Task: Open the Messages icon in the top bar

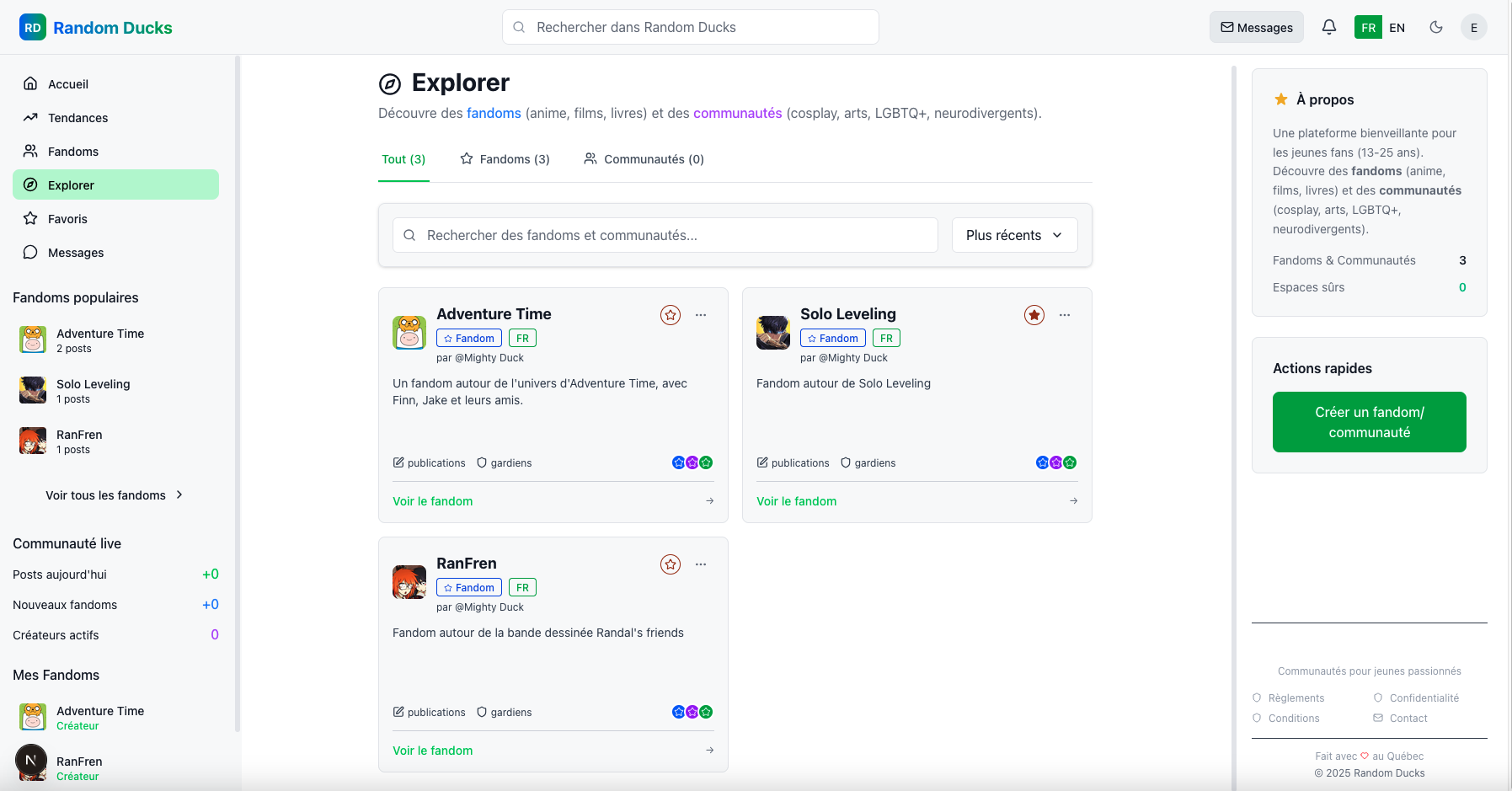Action: (1257, 27)
